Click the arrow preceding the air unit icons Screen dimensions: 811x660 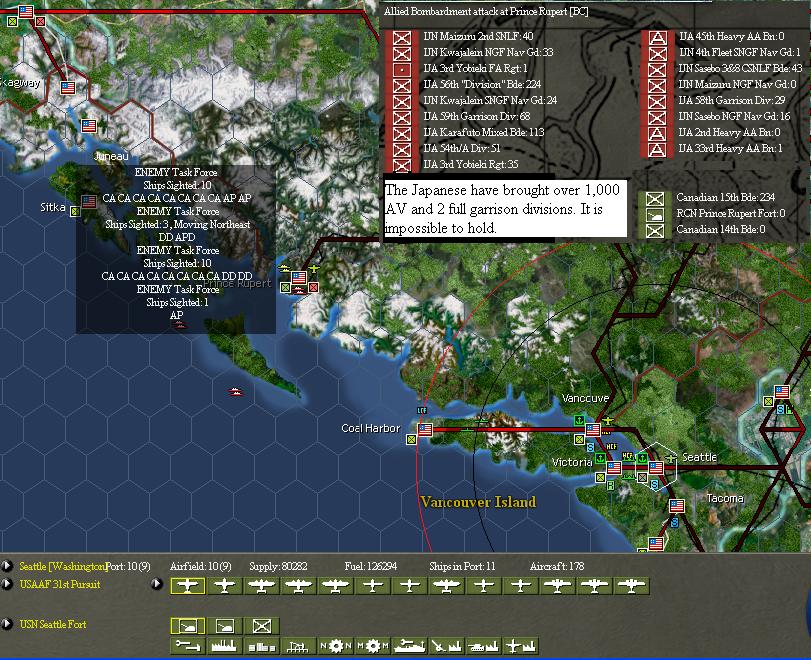pyautogui.click(x=157, y=584)
